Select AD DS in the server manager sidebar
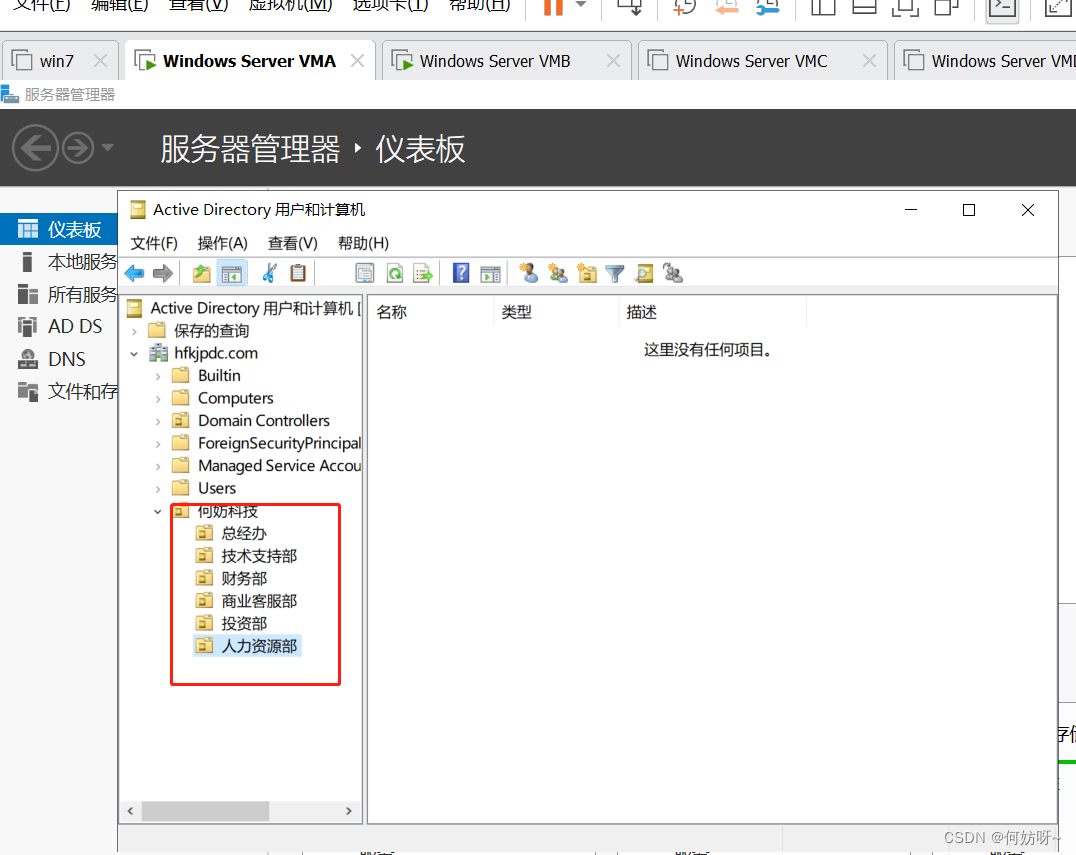Viewport: 1076px width, 855px height. tap(75, 327)
